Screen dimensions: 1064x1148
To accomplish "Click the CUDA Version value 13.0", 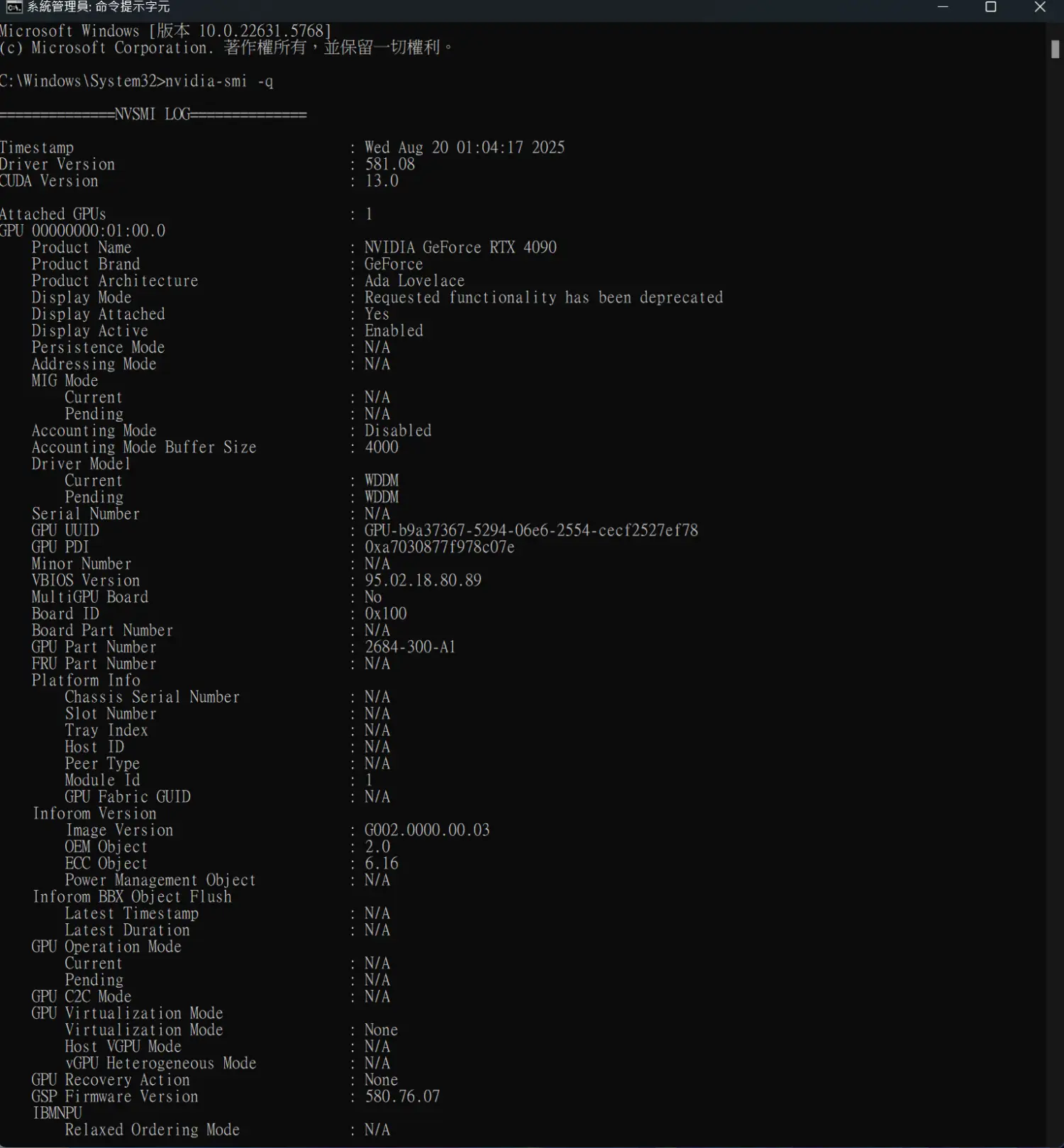I will (x=382, y=182).
